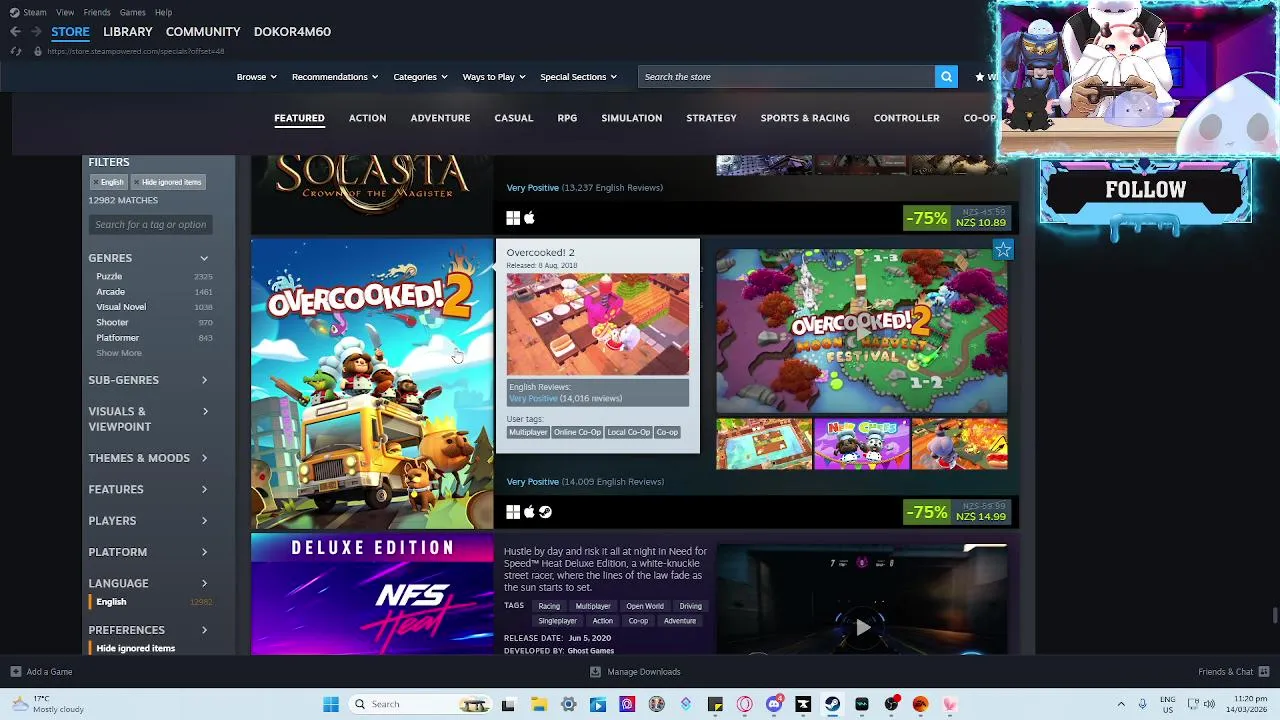Open Settings gear icon in taskbar

(x=568, y=704)
